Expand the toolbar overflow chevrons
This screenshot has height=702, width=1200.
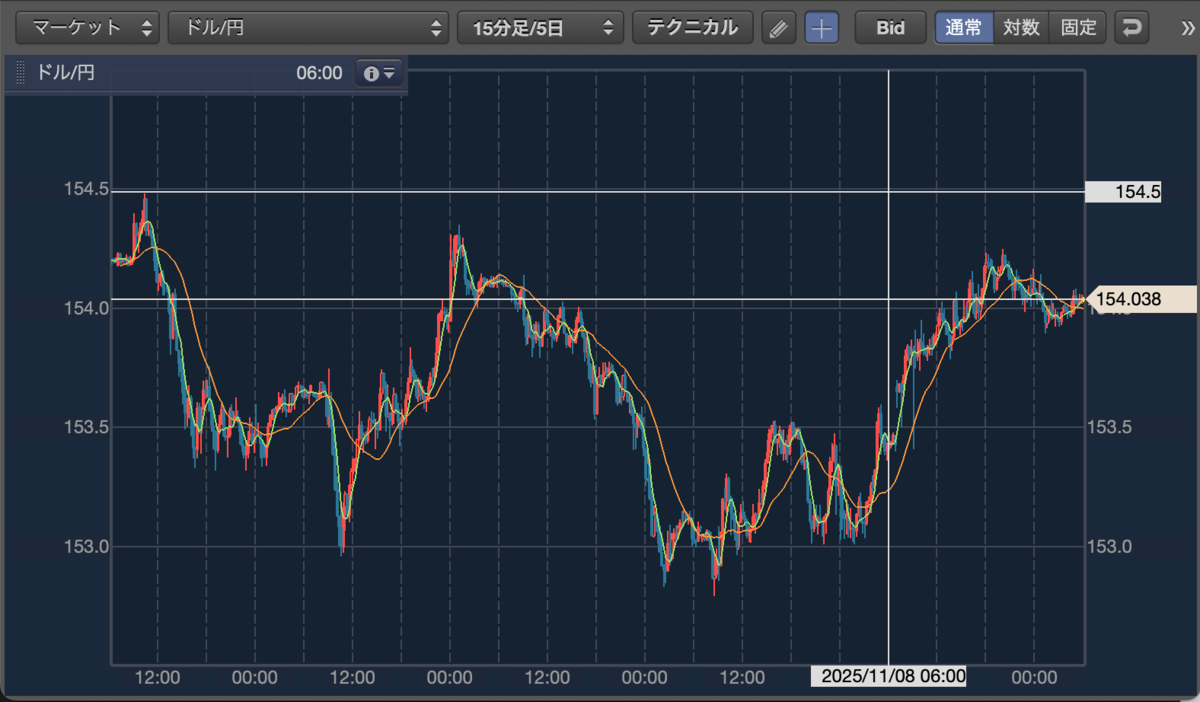(x=1187, y=28)
